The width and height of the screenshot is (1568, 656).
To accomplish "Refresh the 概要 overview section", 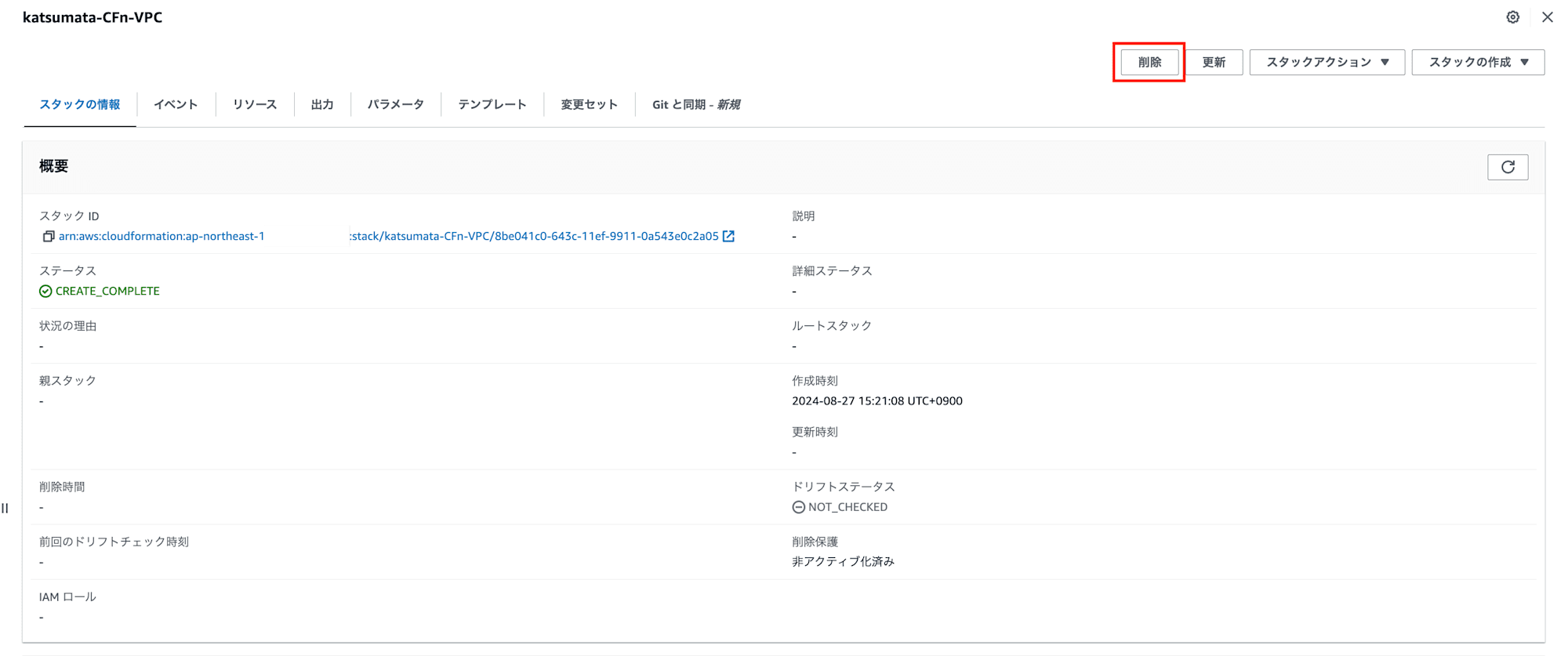I will coord(1508,167).
